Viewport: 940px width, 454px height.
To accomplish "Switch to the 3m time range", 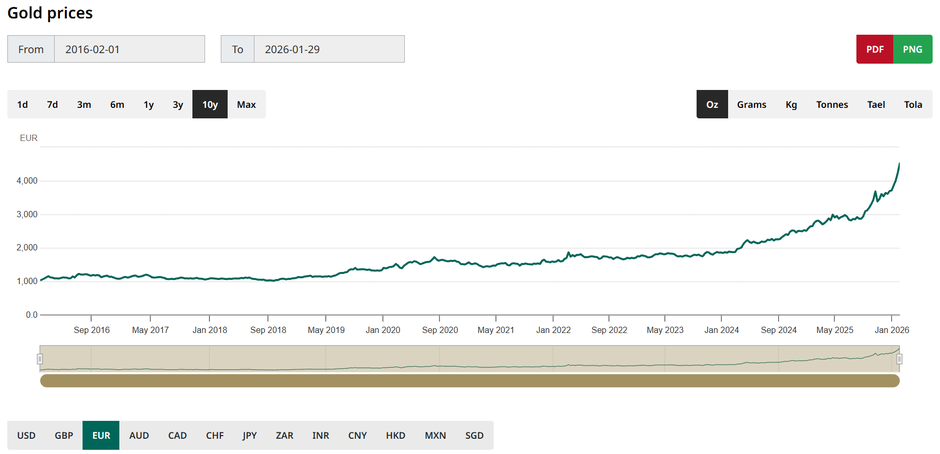I will pyautogui.click(x=84, y=105).
